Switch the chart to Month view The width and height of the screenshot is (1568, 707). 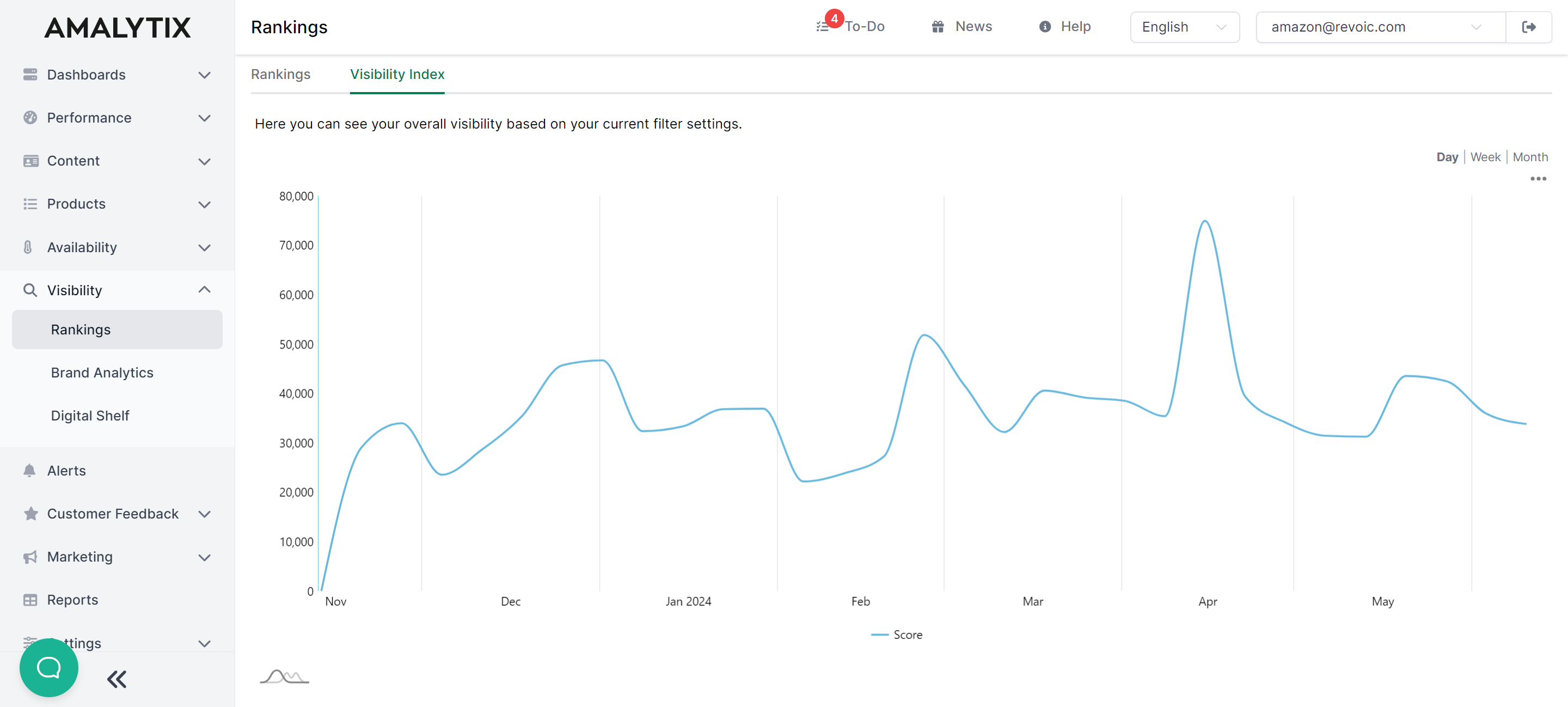[x=1530, y=156]
